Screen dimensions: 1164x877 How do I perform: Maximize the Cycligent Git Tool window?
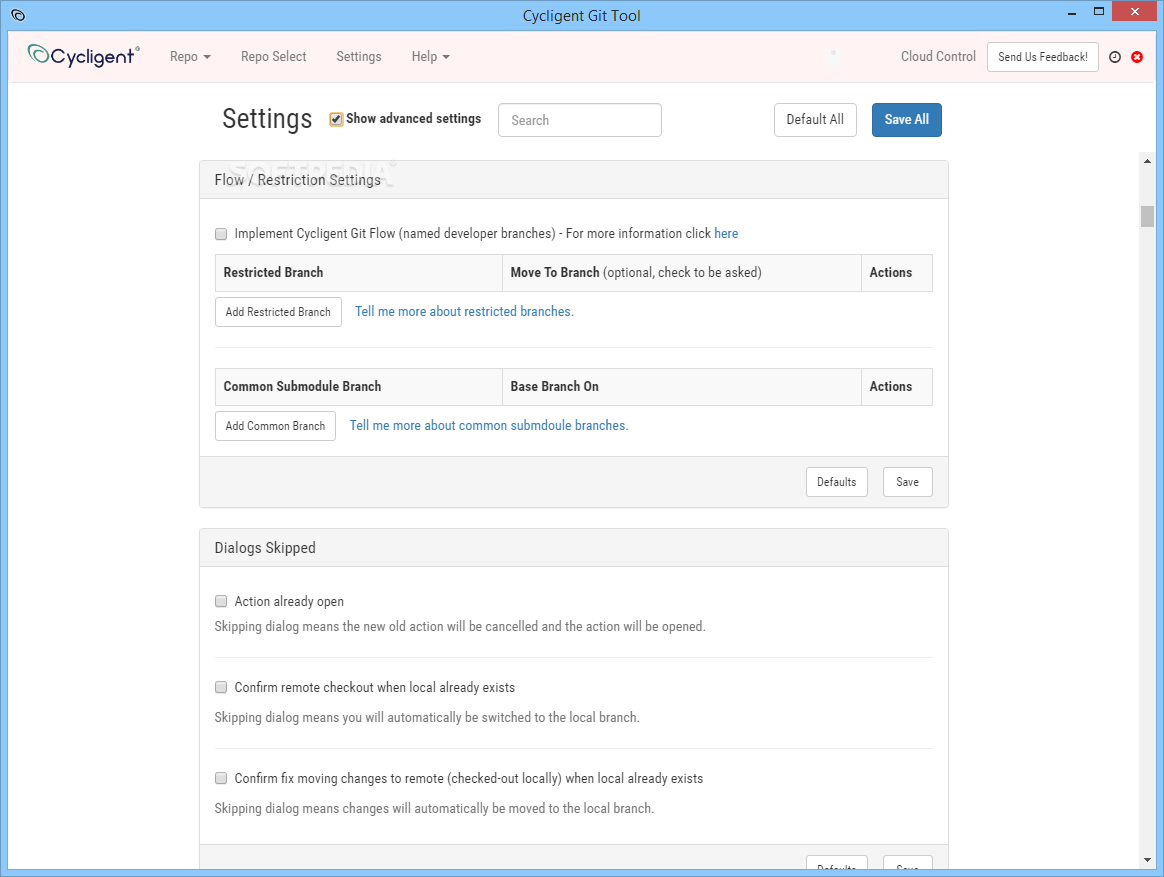[1099, 12]
